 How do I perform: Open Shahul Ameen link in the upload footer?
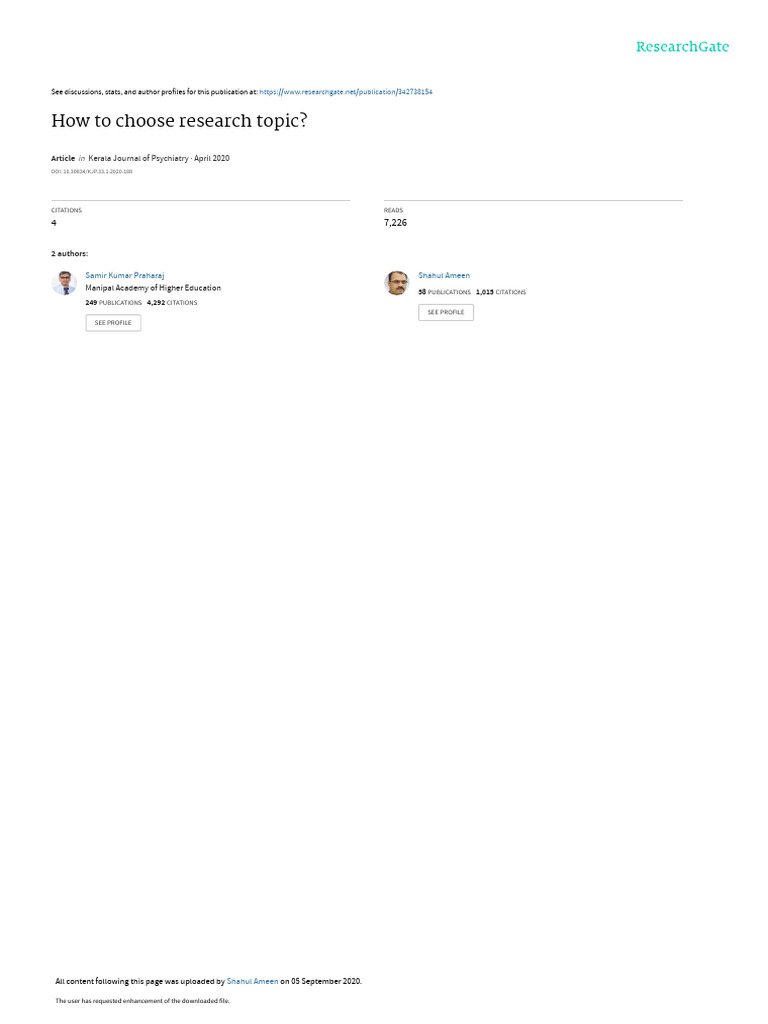pyautogui.click(x=252, y=981)
